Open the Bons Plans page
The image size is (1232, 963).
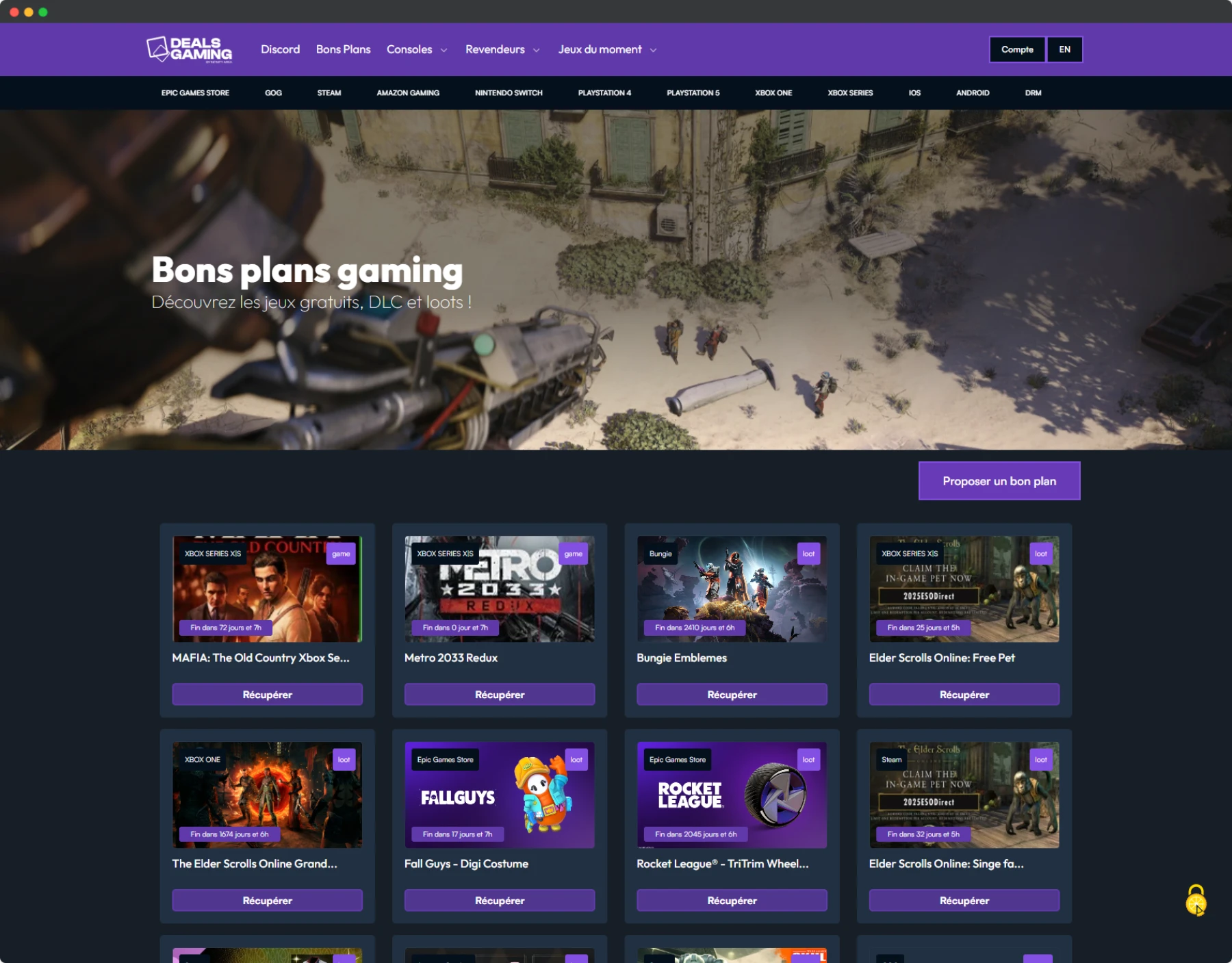click(343, 49)
